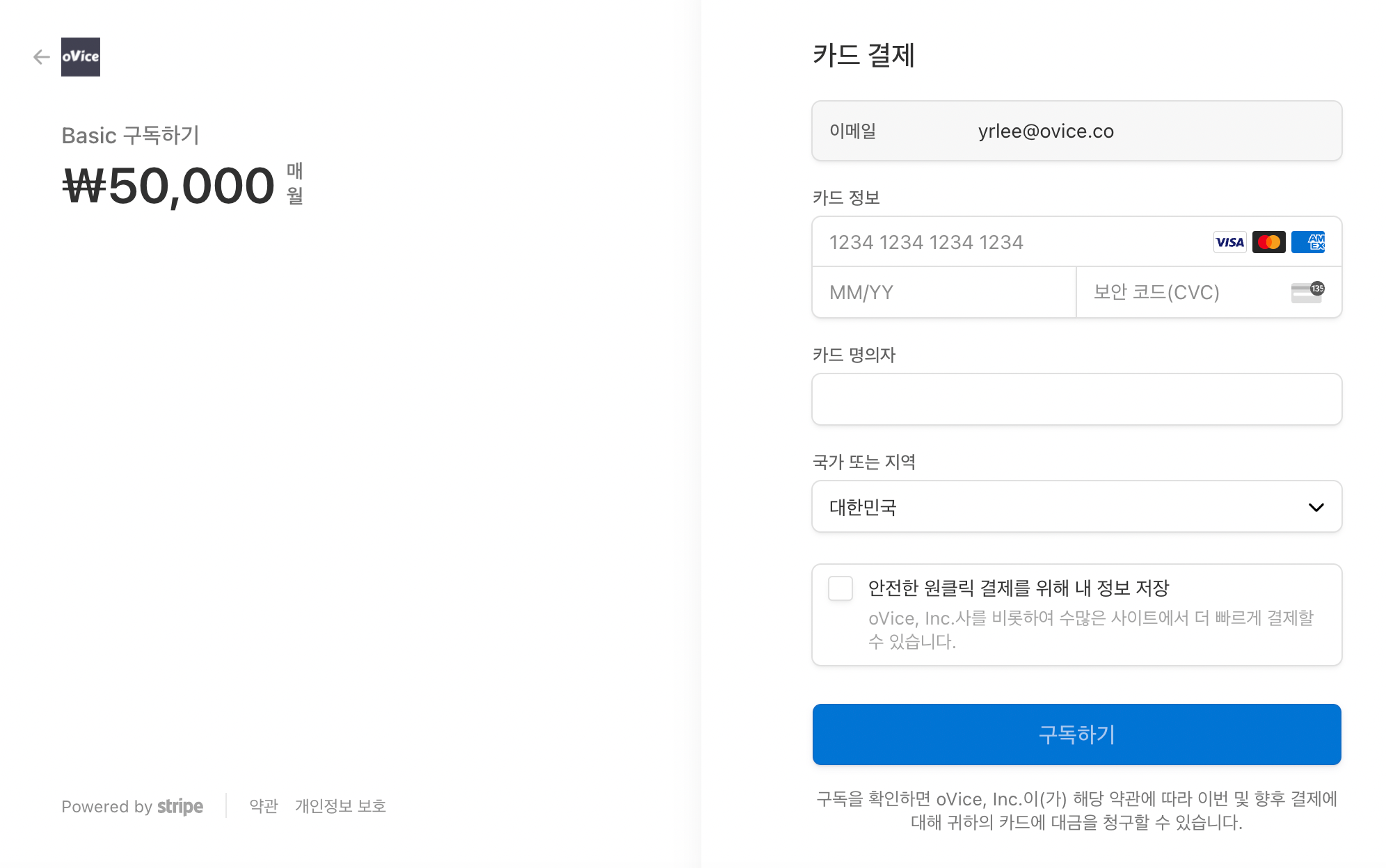Open the country dropdown showing 대한민국
The height and width of the screenshot is (868, 1386).
[1076, 506]
